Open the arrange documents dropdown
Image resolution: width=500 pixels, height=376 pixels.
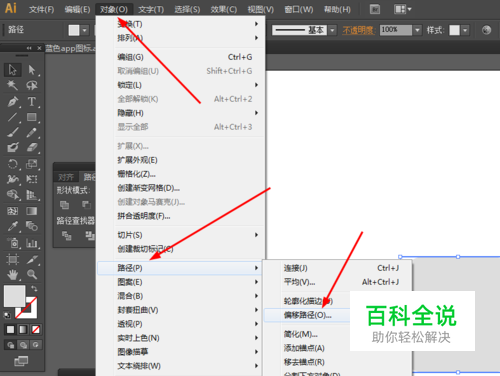click(402, 9)
